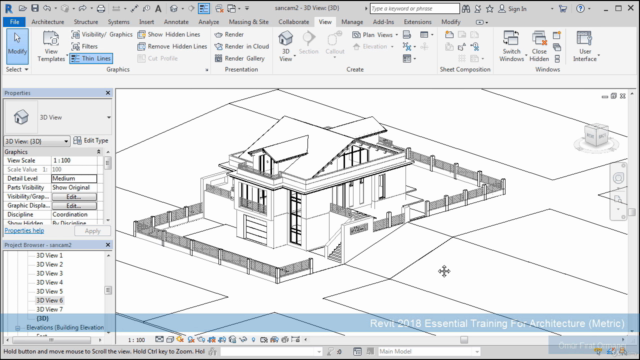Open View Templates tool
Viewport: 640px width, 360px height.
(51, 46)
